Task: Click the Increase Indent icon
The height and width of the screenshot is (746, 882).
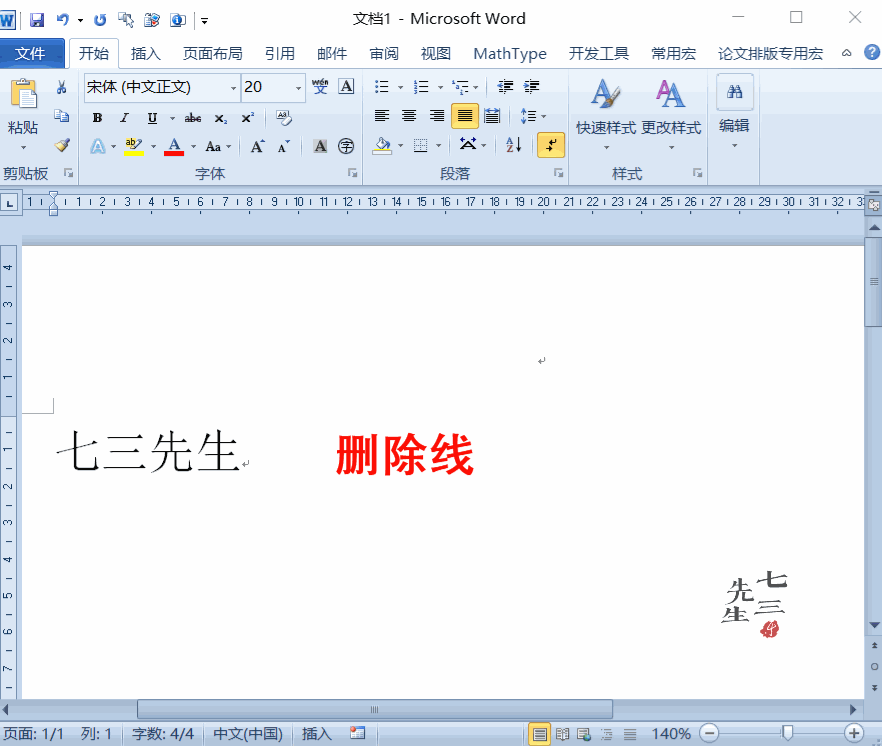Action: [x=532, y=87]
